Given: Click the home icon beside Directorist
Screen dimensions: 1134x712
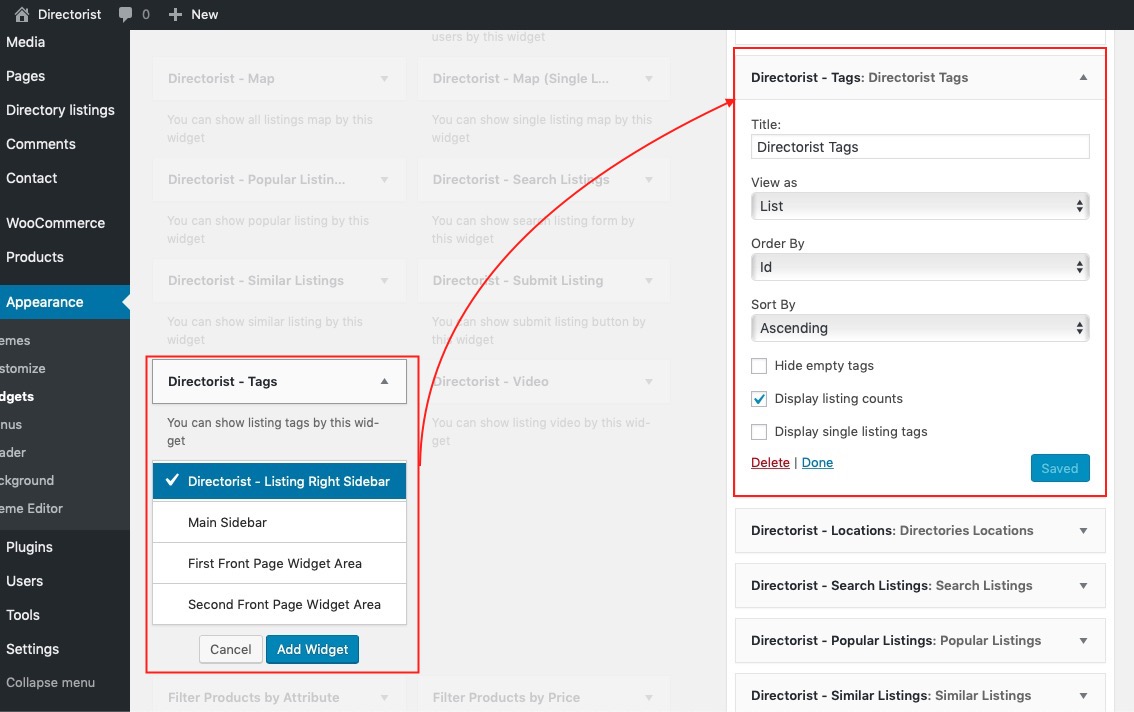Looking at the screenshot, I should coord(22,14).
